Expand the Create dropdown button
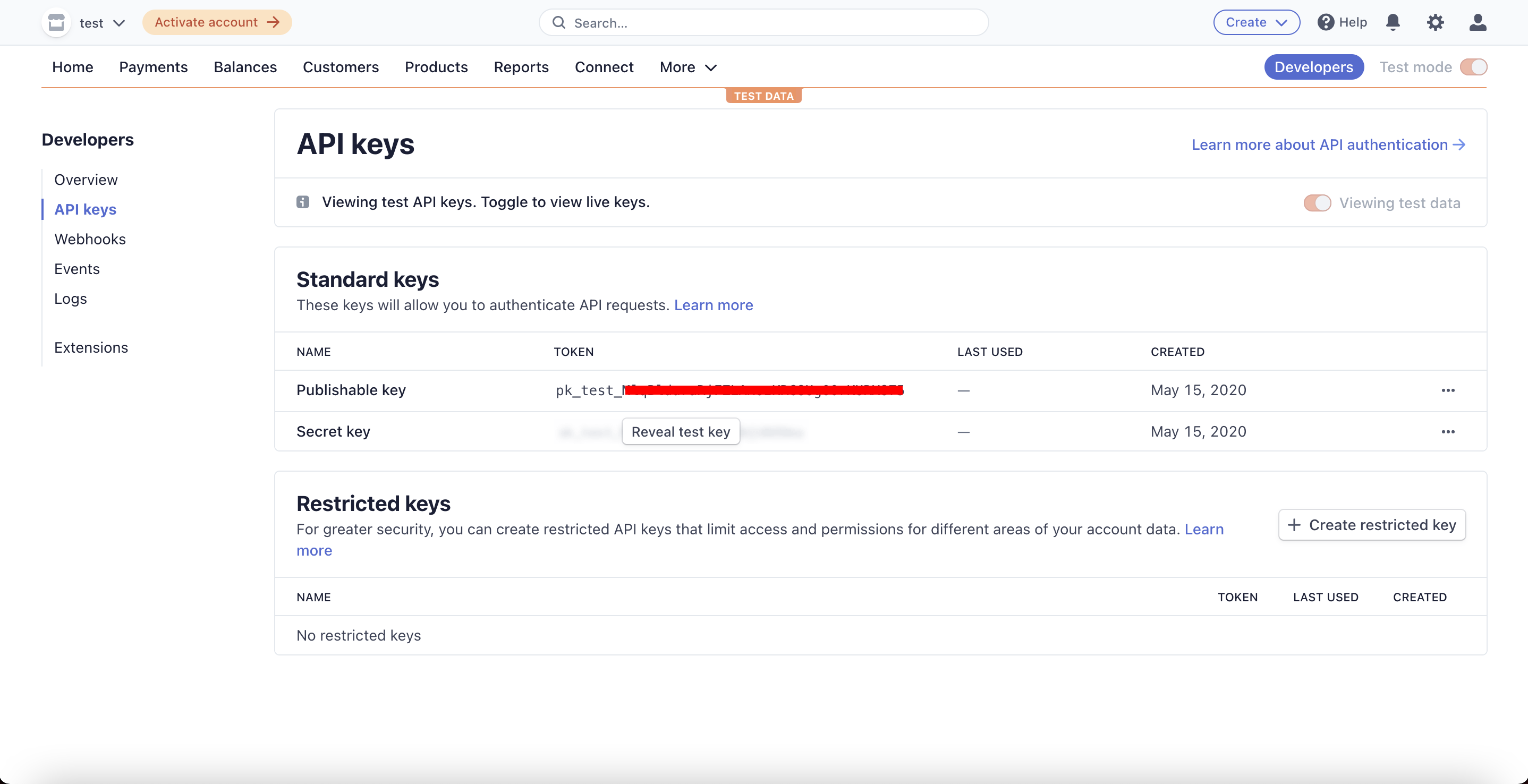Image resolution: width=1528 pixels, height=784 pixels. click(x=1257, y=22)
